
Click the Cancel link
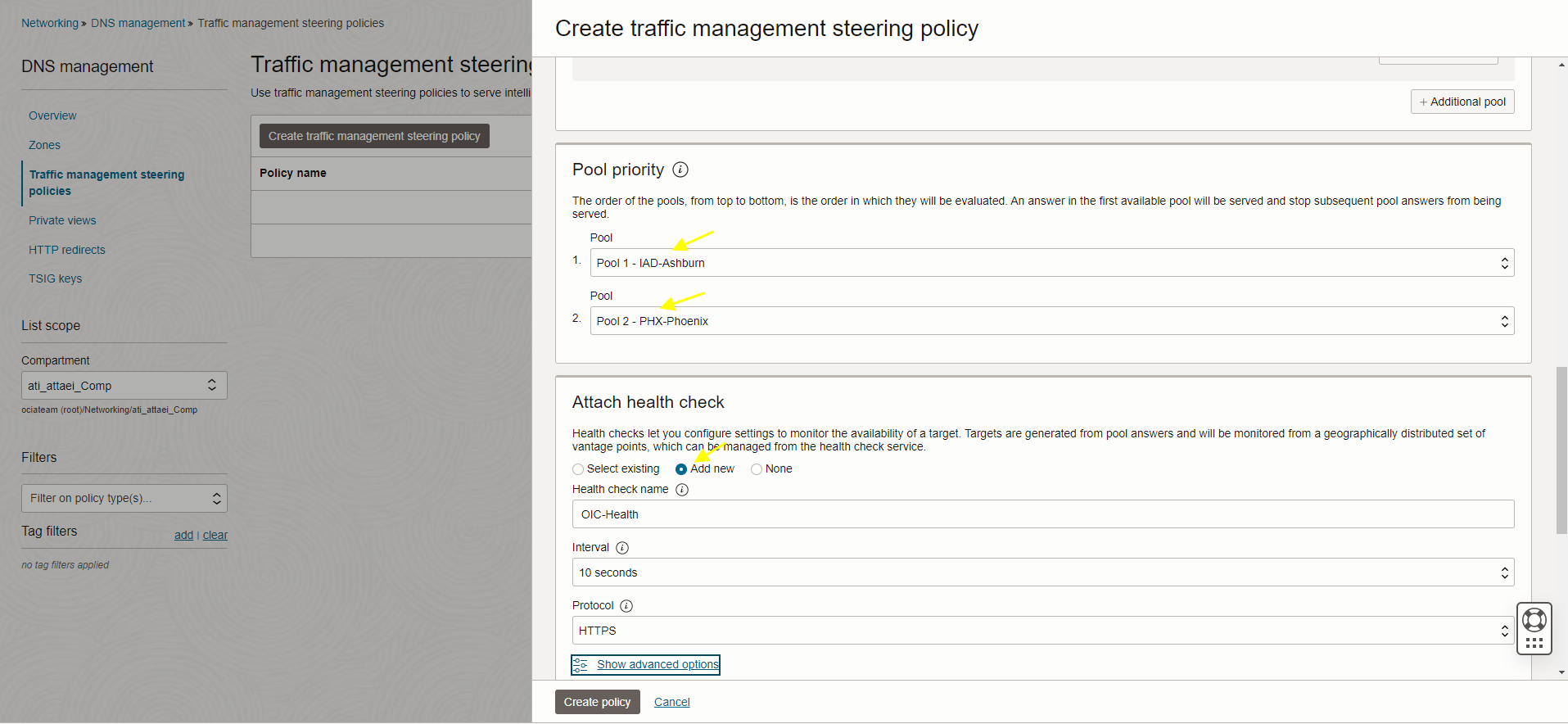[671, 702]
